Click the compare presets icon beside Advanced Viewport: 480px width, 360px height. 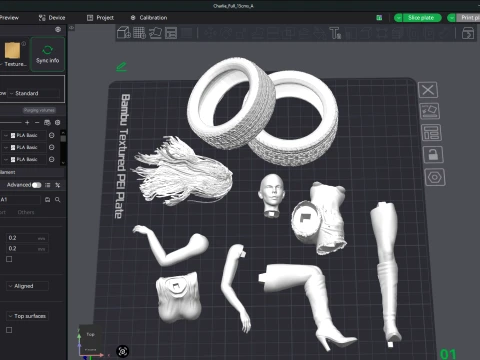pos(58,185)
